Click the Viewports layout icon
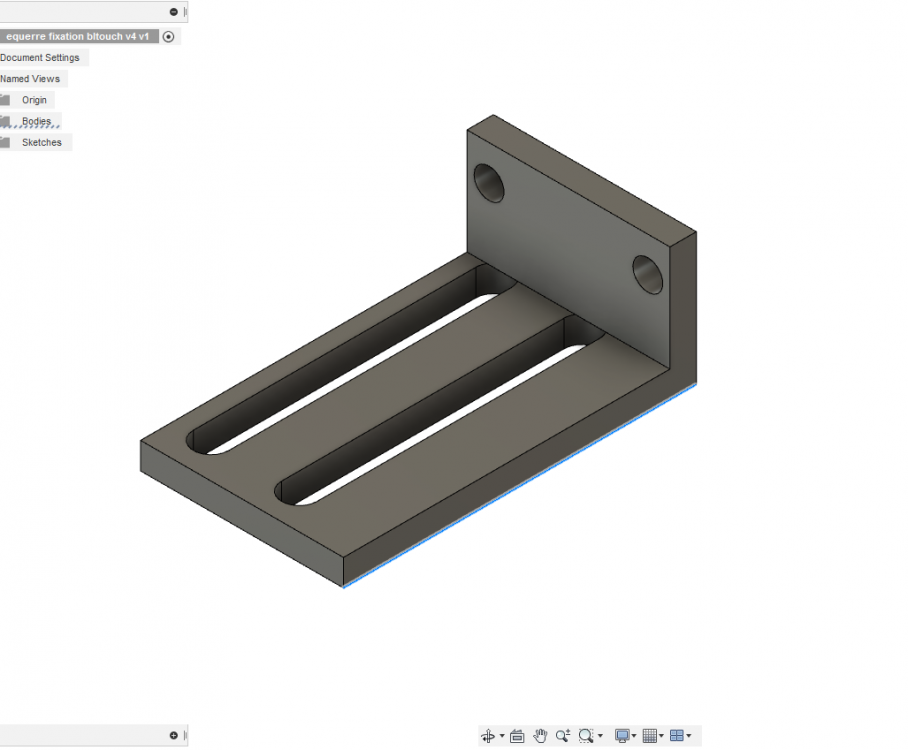The height and width of the screenshot is (750, 908). pos(676,736)
